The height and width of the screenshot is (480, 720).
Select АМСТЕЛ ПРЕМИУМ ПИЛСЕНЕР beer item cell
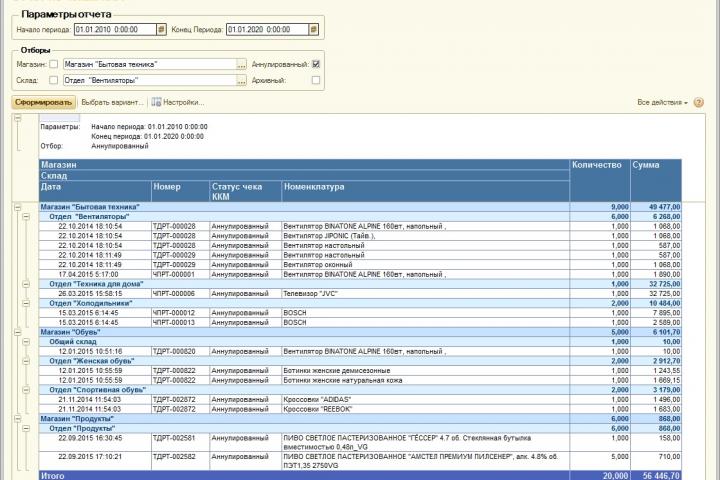(425, 461)
